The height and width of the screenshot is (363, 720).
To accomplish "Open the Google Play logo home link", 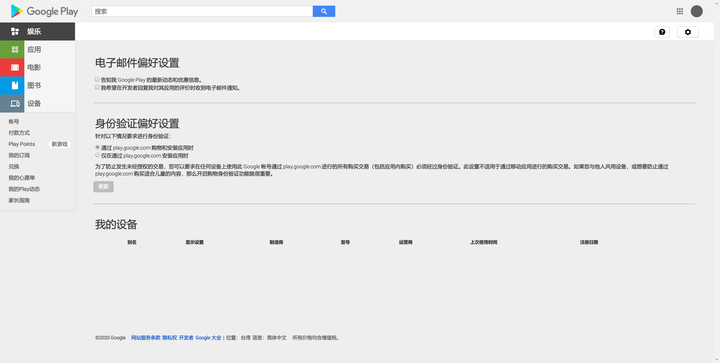I will click(x=44, y=11).
